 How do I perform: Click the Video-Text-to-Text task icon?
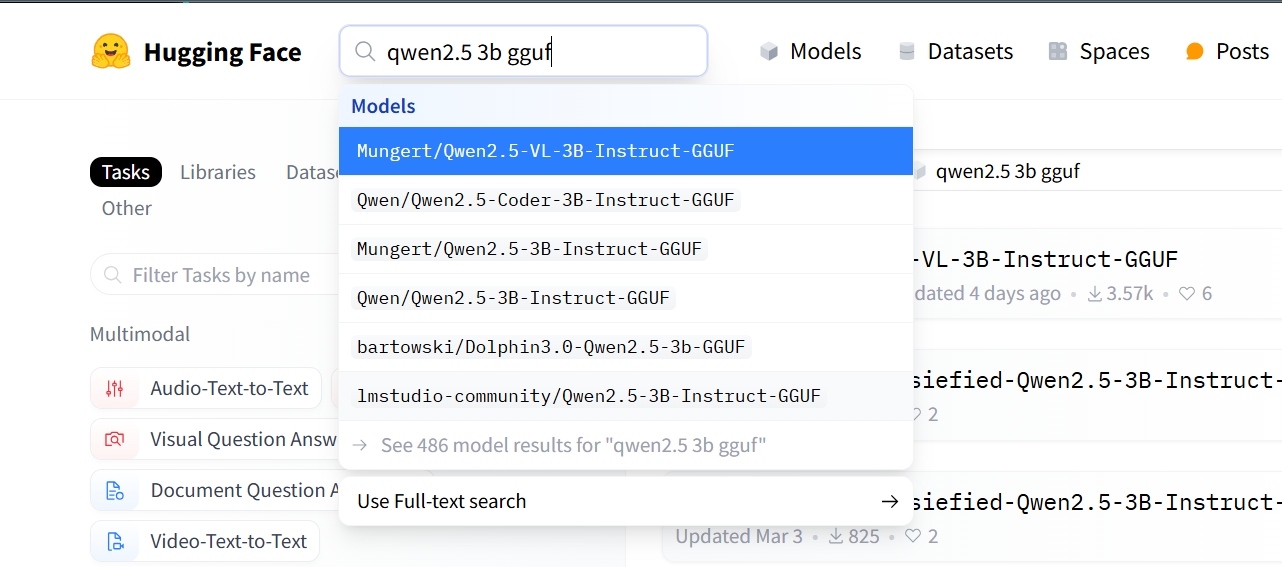click(115, 542)
